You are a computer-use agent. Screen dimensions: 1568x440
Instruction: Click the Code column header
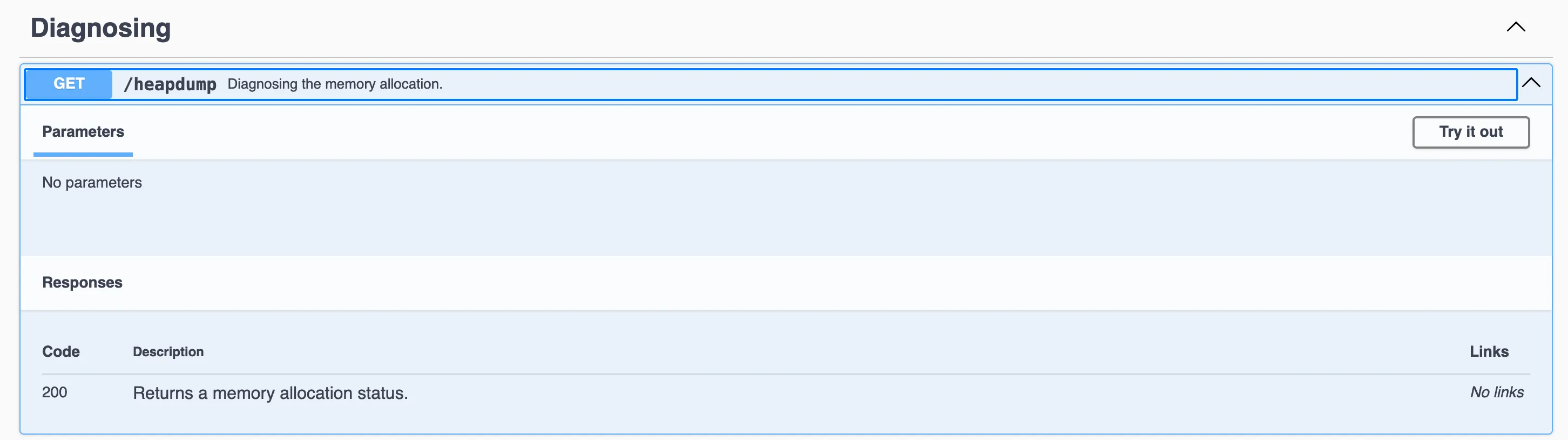click(60, 352)
